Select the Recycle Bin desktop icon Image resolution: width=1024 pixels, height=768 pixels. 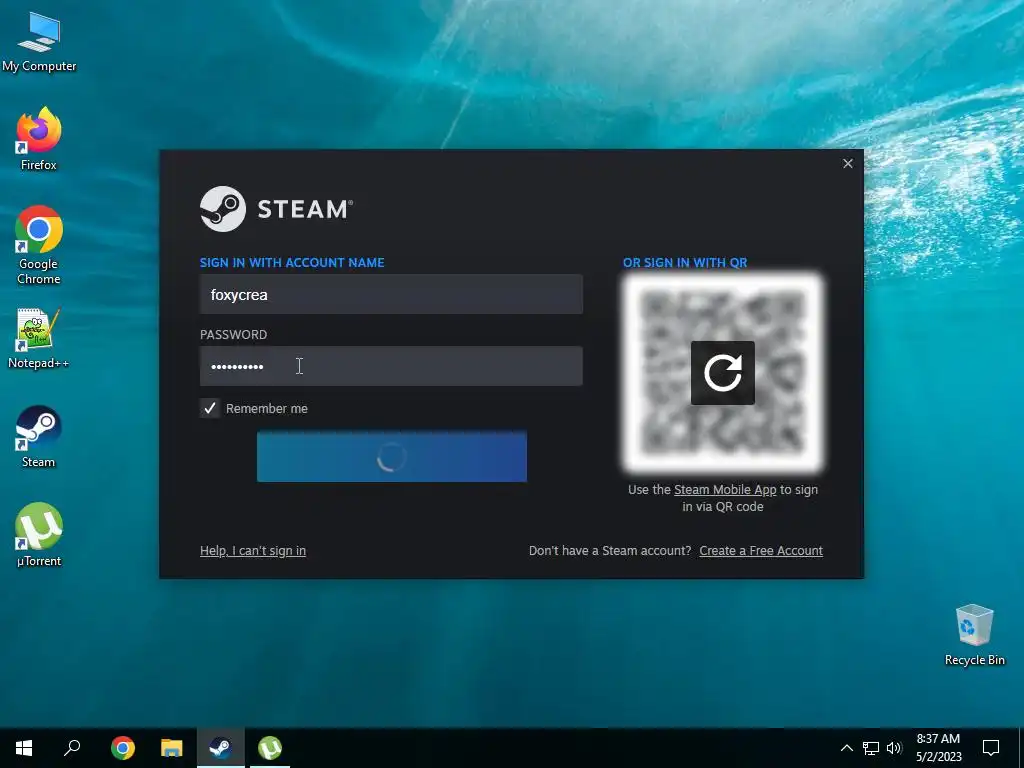click(x=974, y=635)
